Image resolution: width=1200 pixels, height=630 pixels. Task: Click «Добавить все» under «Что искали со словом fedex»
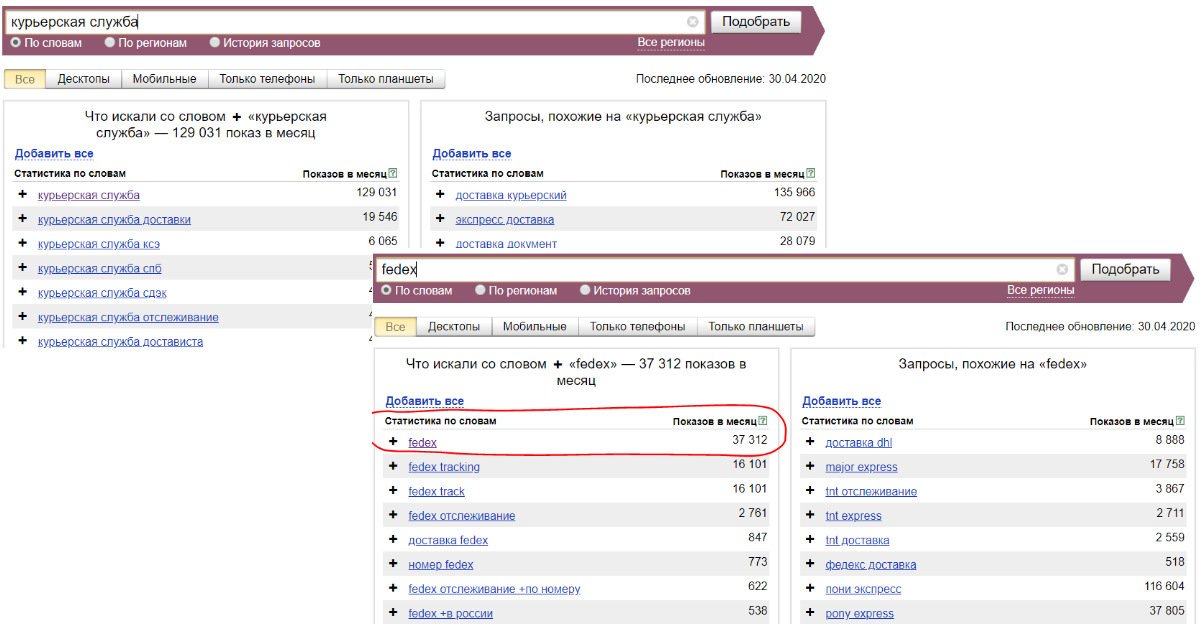425,402
